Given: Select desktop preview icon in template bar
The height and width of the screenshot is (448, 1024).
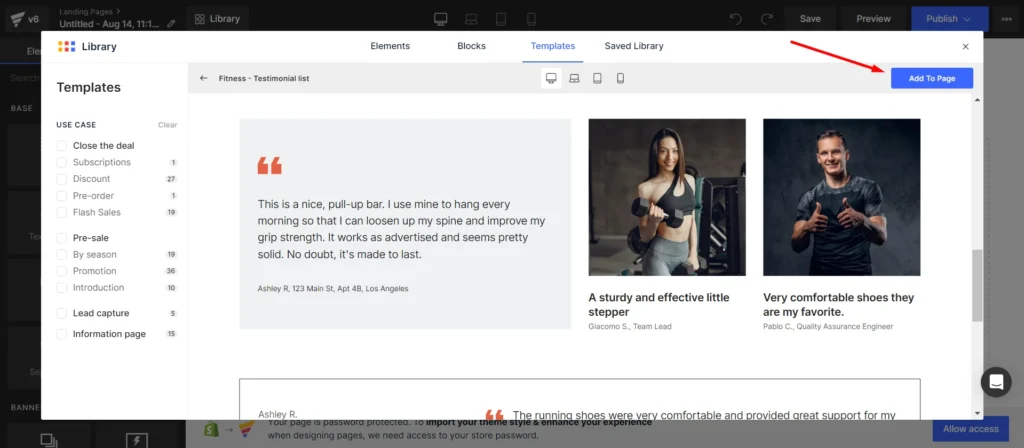Looking at the screenshot, I should [551, 78].
